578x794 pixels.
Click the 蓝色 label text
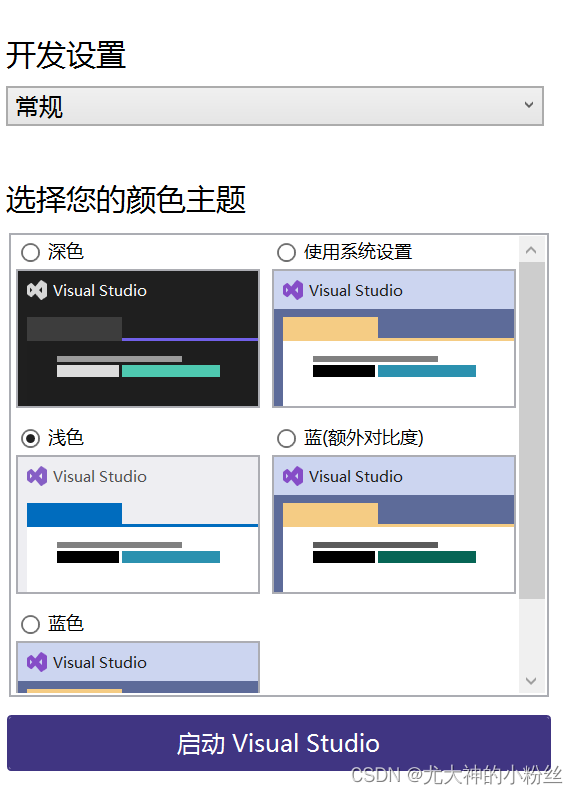[66, 623]
